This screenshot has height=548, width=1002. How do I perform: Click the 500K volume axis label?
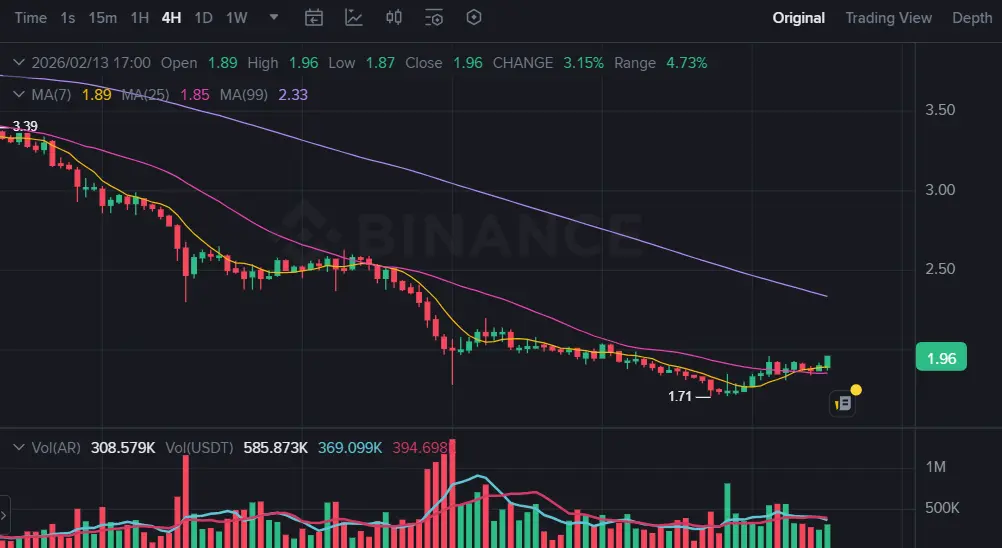coord(942,508)
